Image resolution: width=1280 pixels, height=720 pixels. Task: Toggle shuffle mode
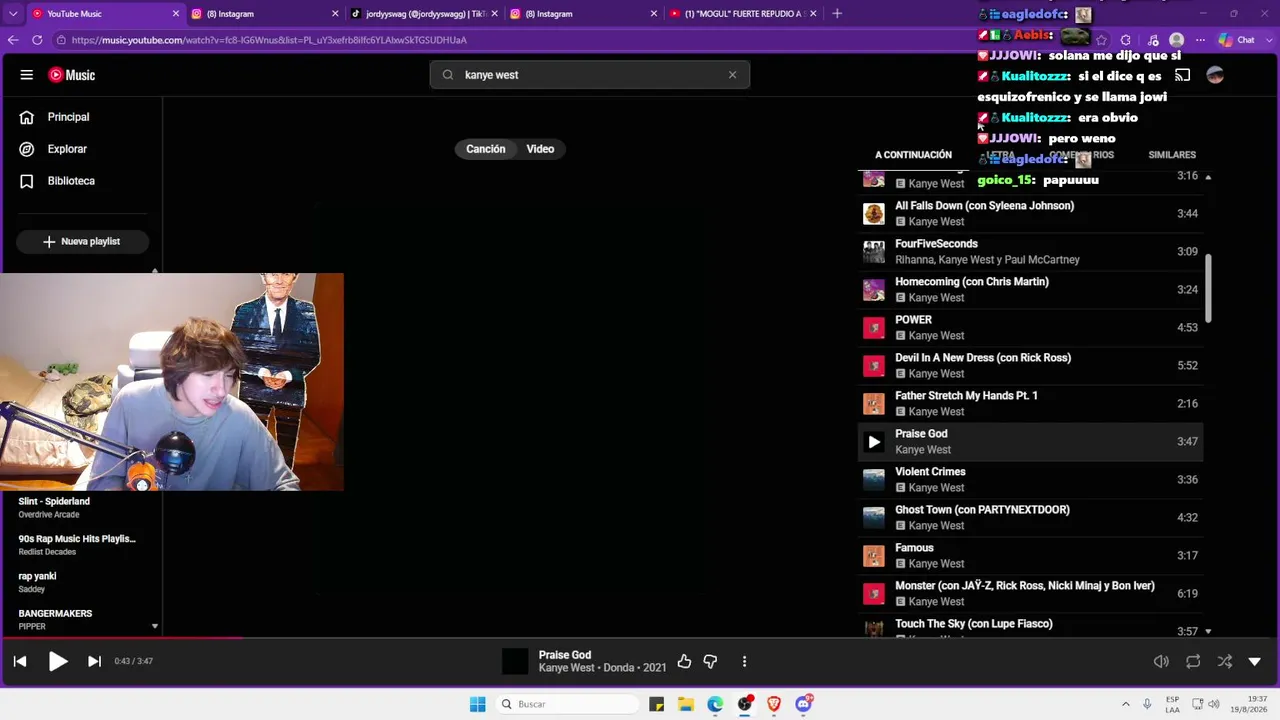(x=1225, y=661)
